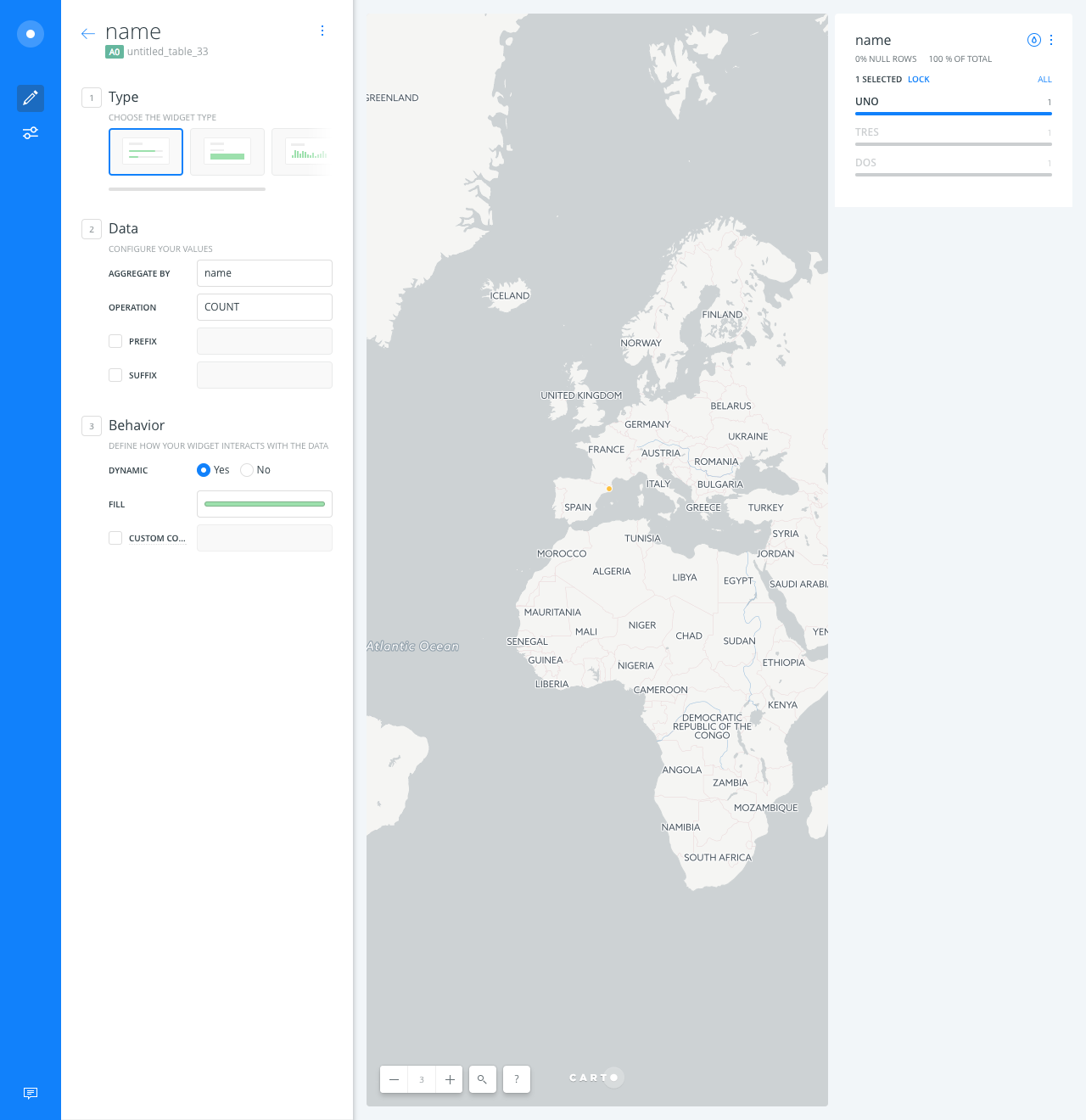Screen dimensions: 1086x1120
Task: Click the Prefix text field
Action: coord(265,341)
